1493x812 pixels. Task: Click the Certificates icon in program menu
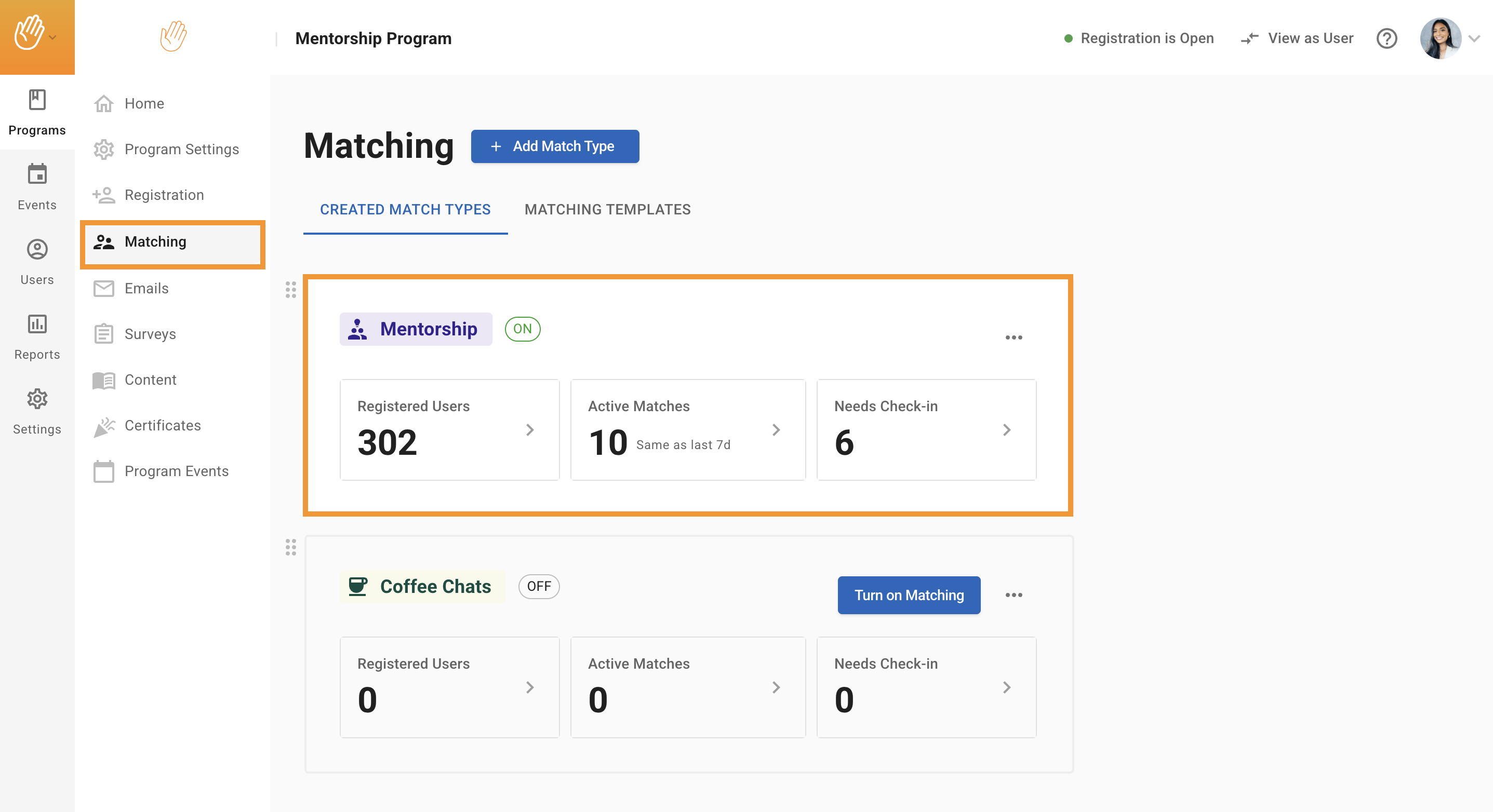pos(104,426)
